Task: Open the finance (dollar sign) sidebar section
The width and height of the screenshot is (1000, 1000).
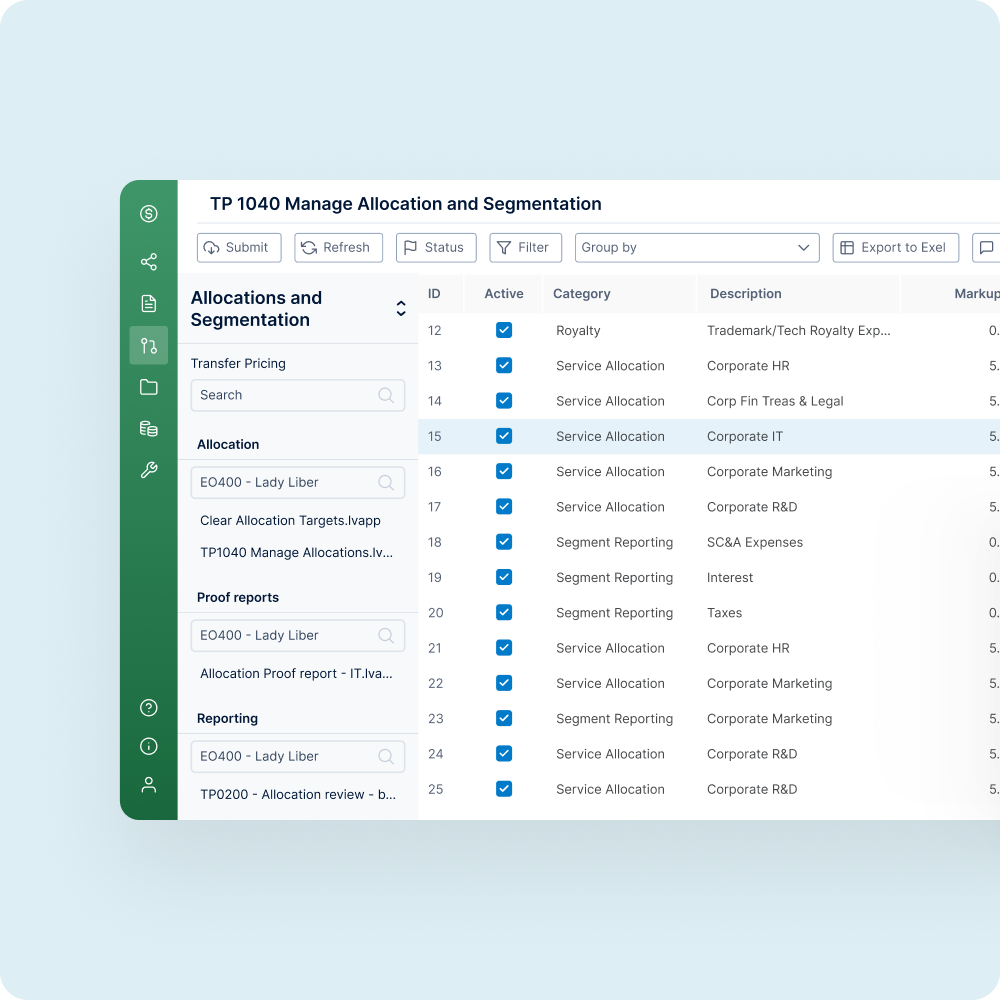Action: point(149,213)
